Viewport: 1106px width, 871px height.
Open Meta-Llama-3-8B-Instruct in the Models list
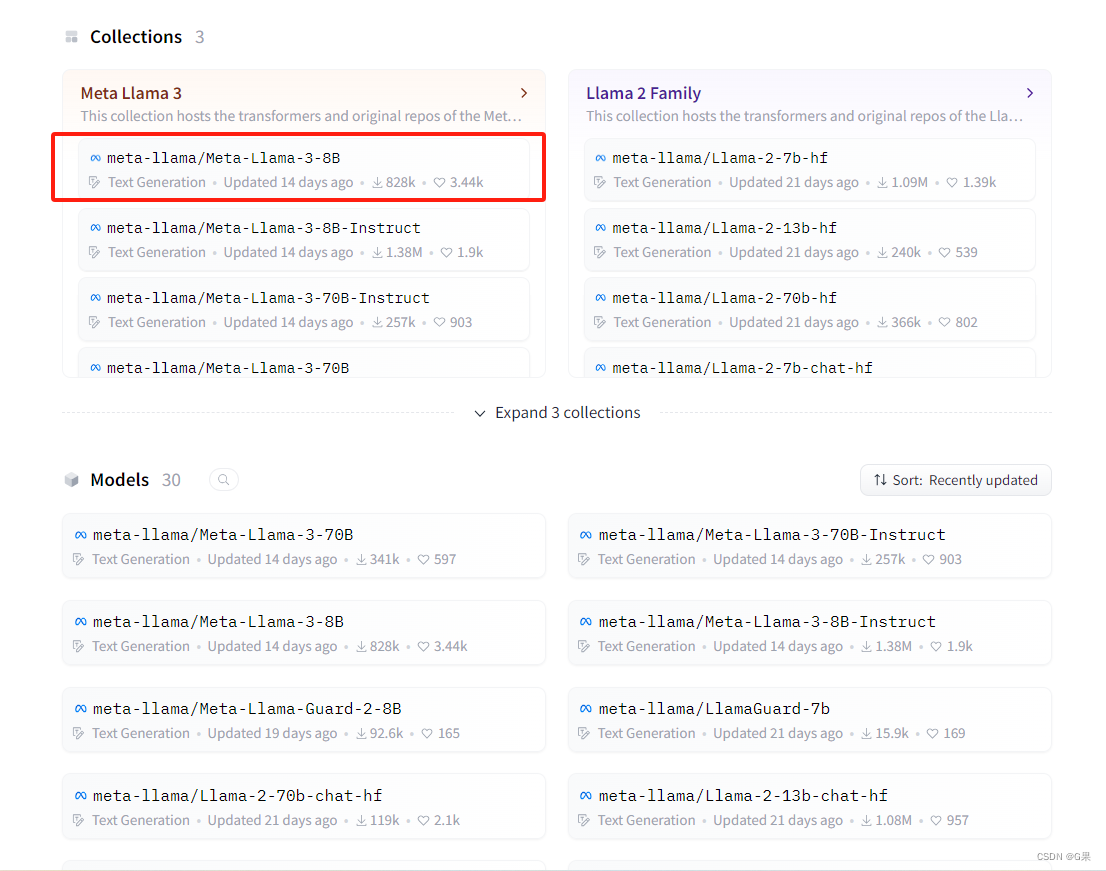pyautogui.click(x=810, y=633)
